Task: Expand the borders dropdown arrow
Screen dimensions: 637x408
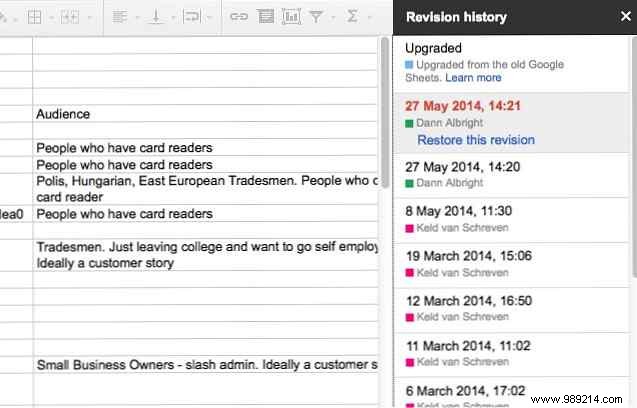Action: [x=52, y=18]
